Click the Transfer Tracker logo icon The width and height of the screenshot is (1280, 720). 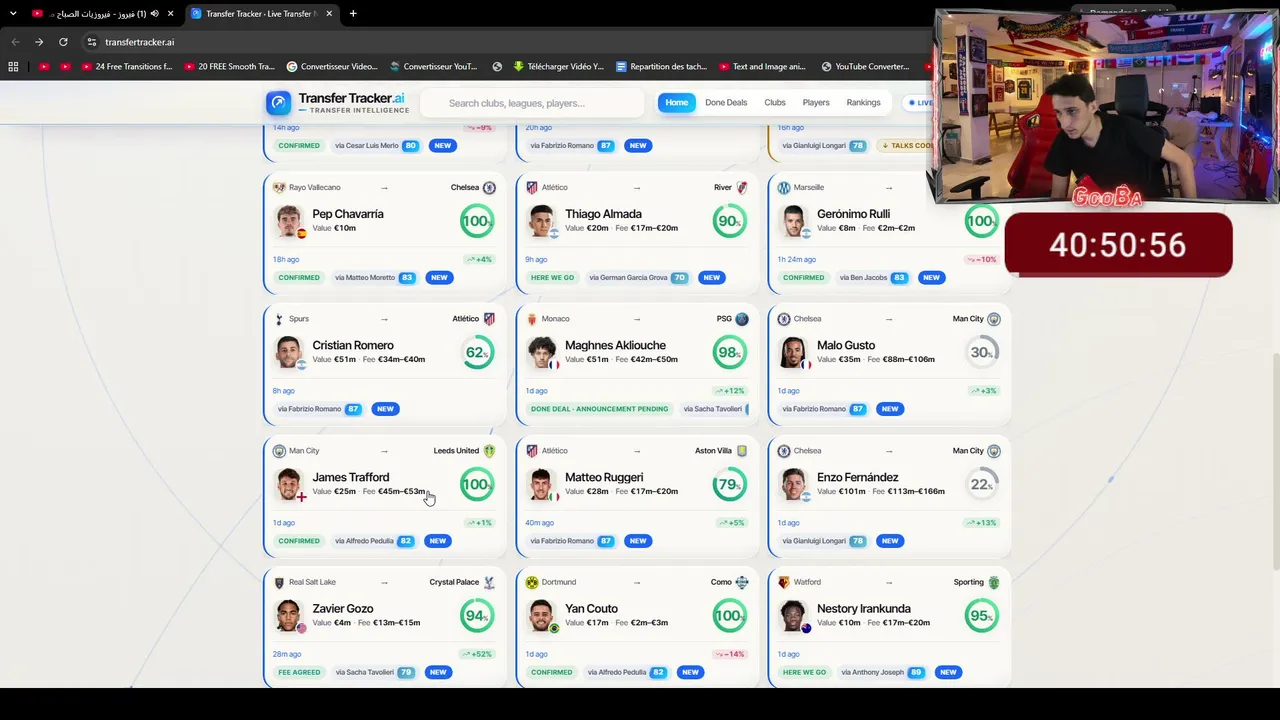tap(279, 102)
